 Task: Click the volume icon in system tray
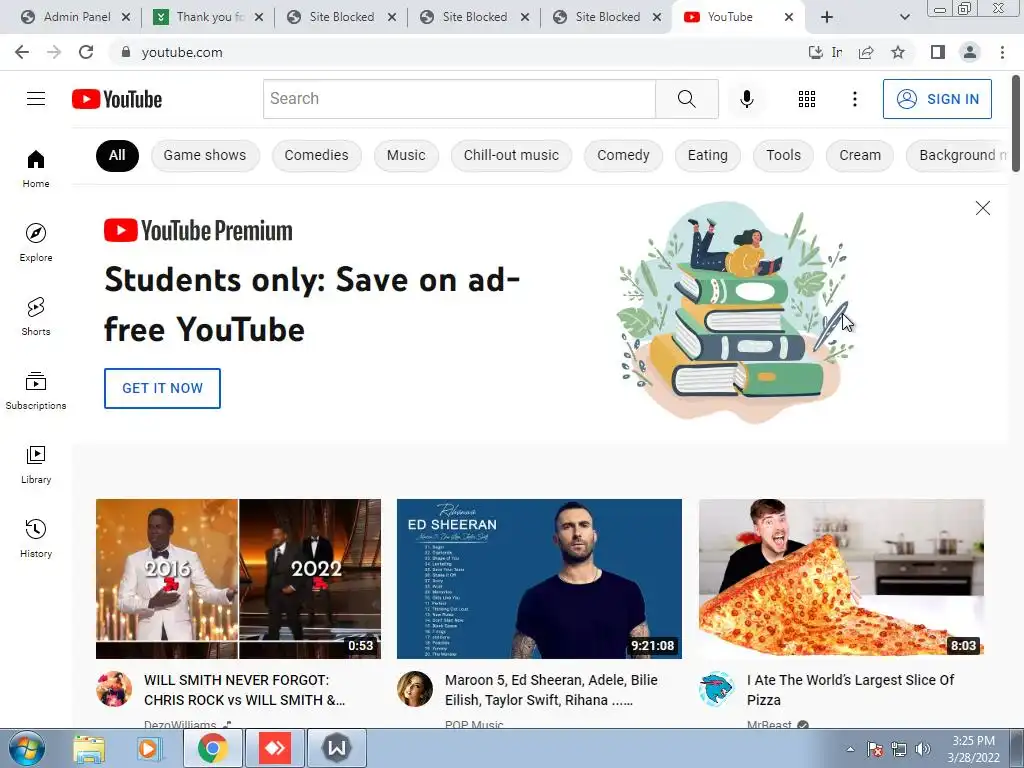coord(923,749)
